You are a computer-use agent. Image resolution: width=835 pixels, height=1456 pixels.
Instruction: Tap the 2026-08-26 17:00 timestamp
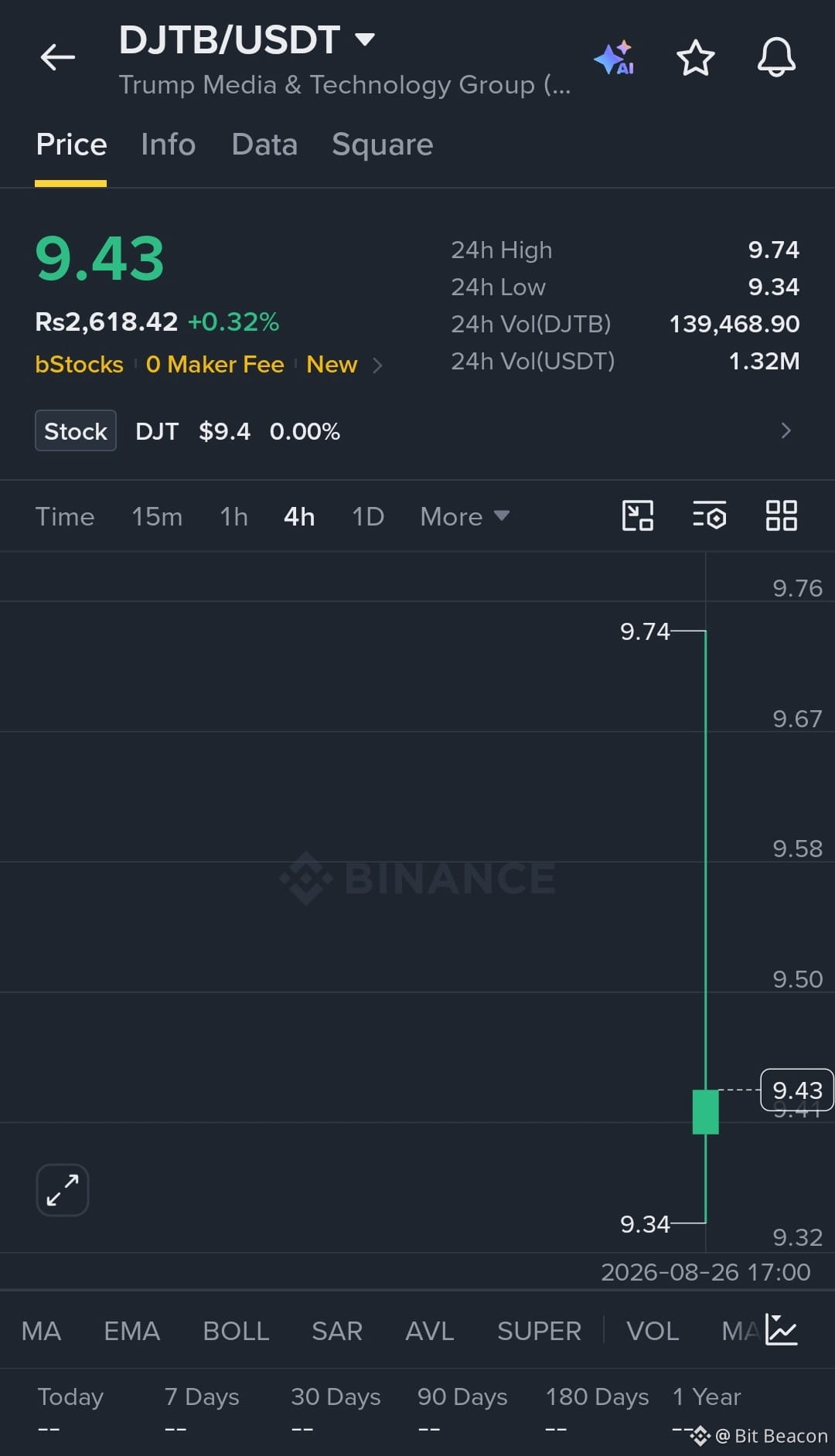pyautogui.click(x=706, y=1272)
